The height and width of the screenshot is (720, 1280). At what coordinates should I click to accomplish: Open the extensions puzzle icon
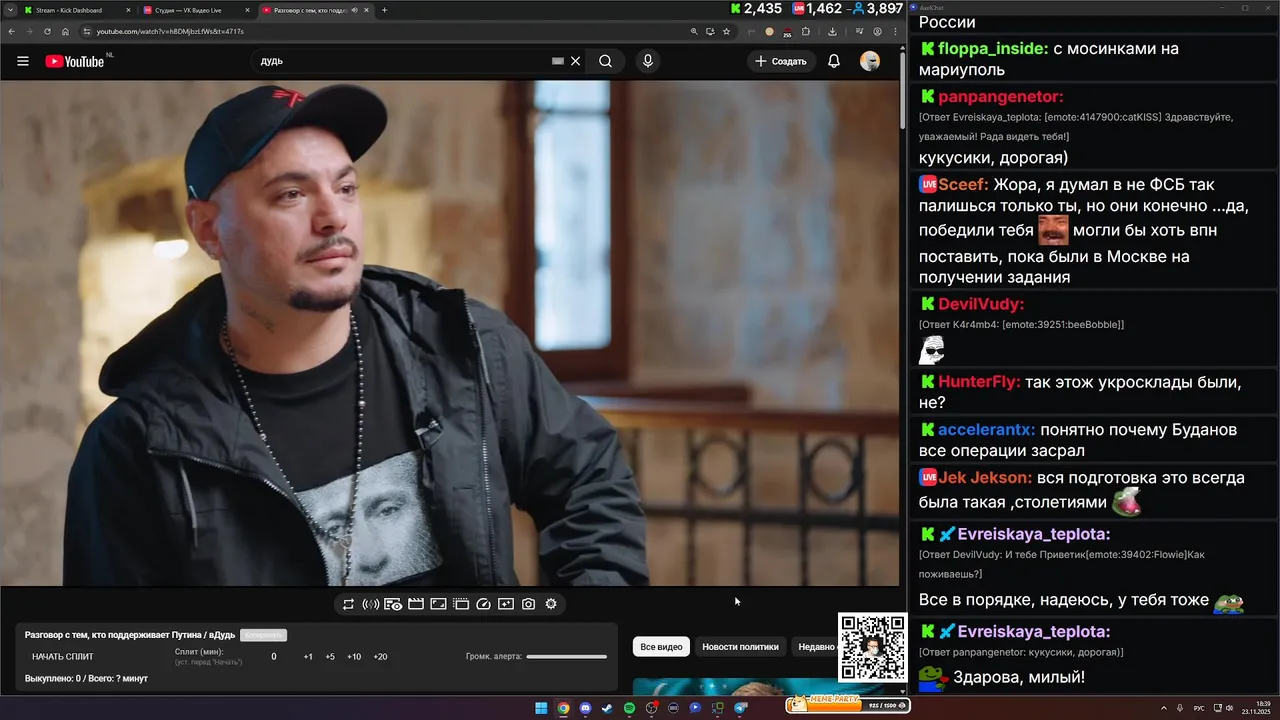(806, 31)
